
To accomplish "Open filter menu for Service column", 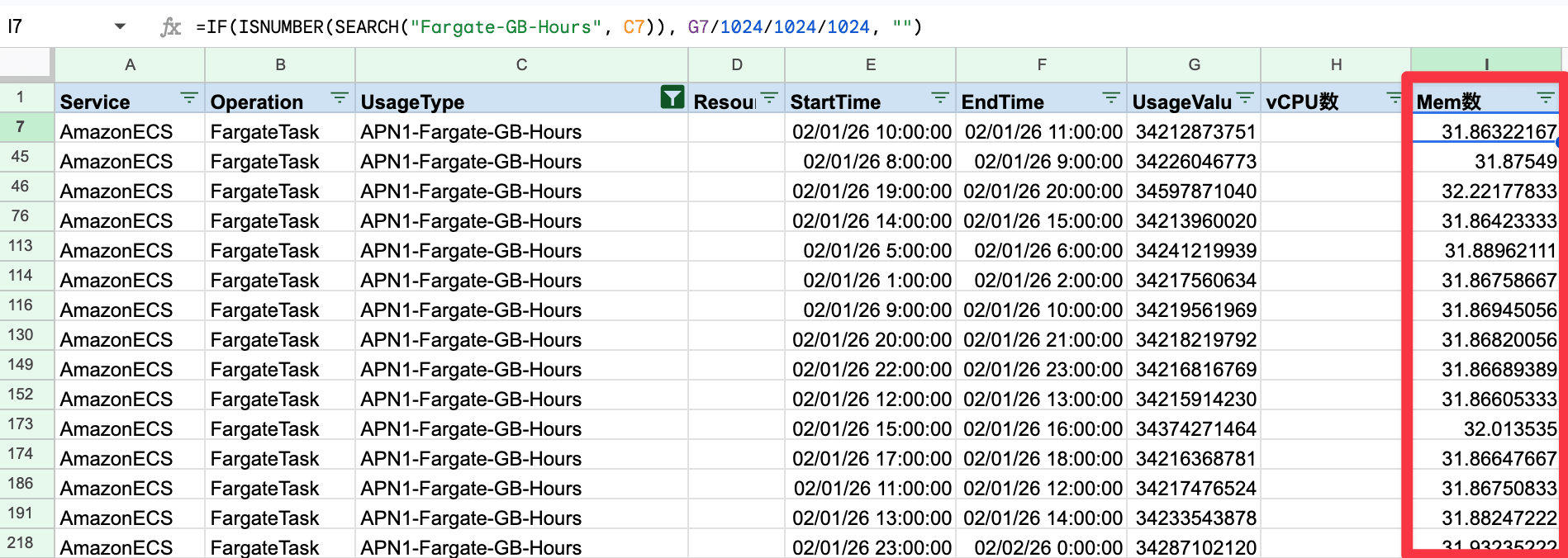I will click(x=189, y=98).
